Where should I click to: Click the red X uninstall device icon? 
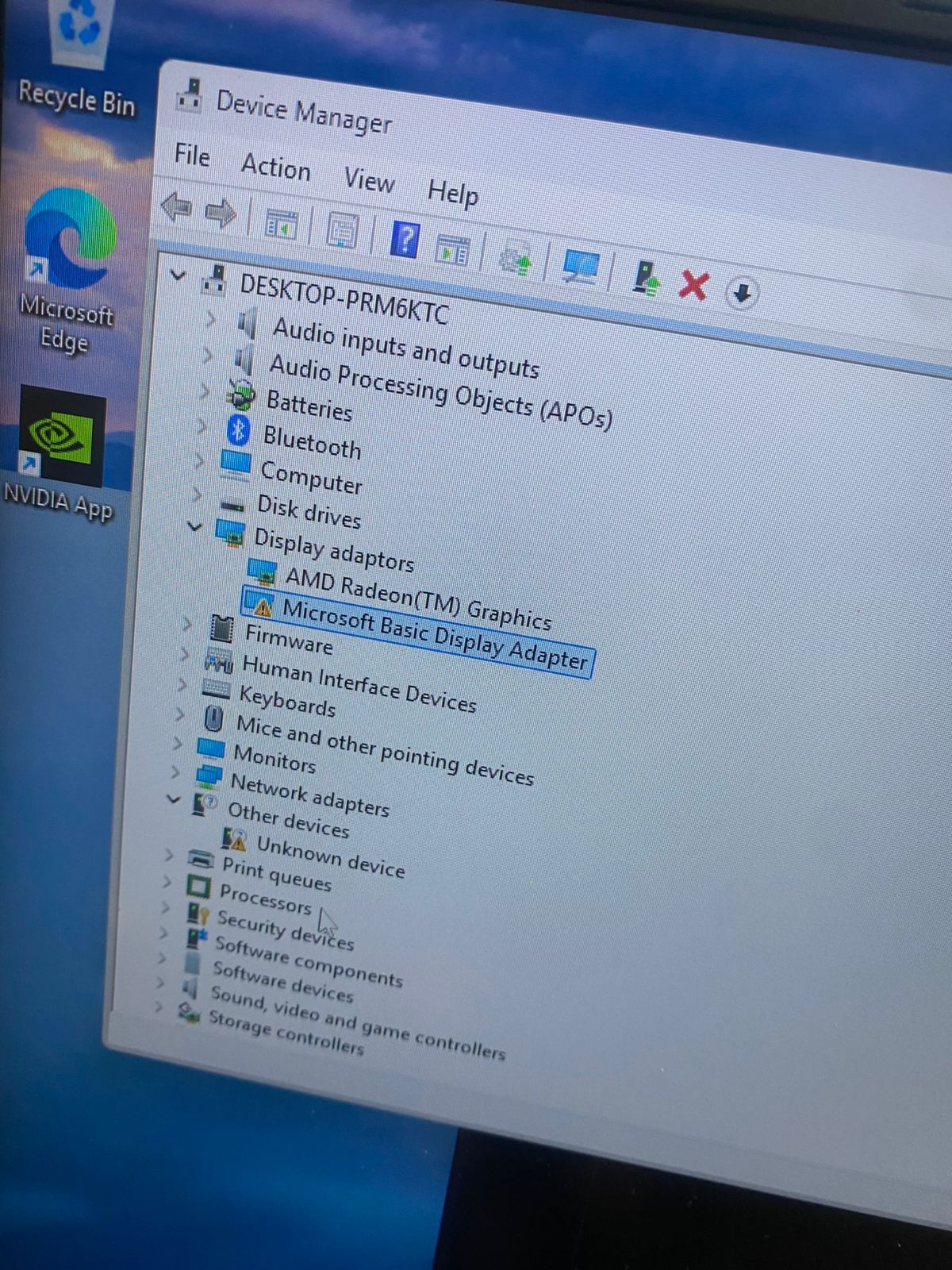693,285
